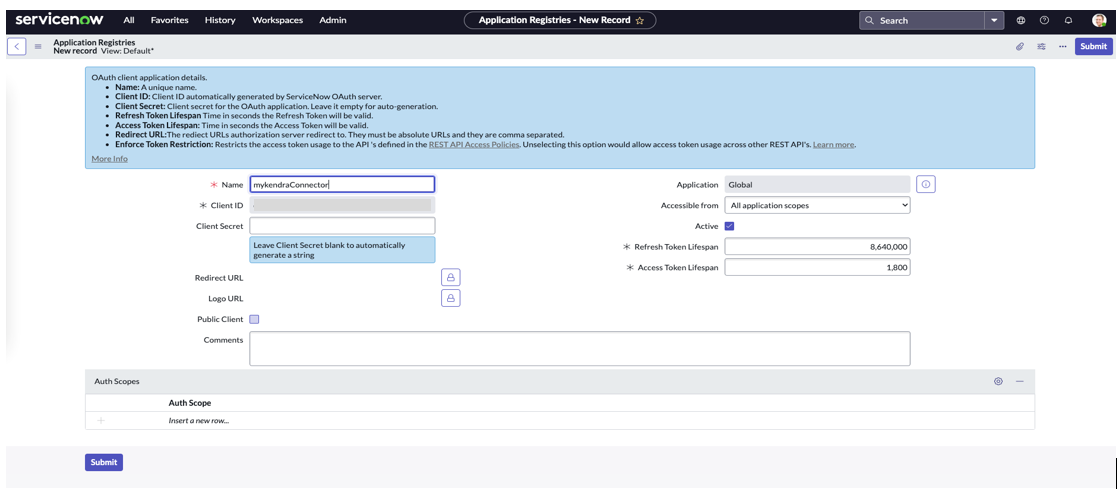Click the Comments text area
1118x500 pixels.
(x=580, y=349)
